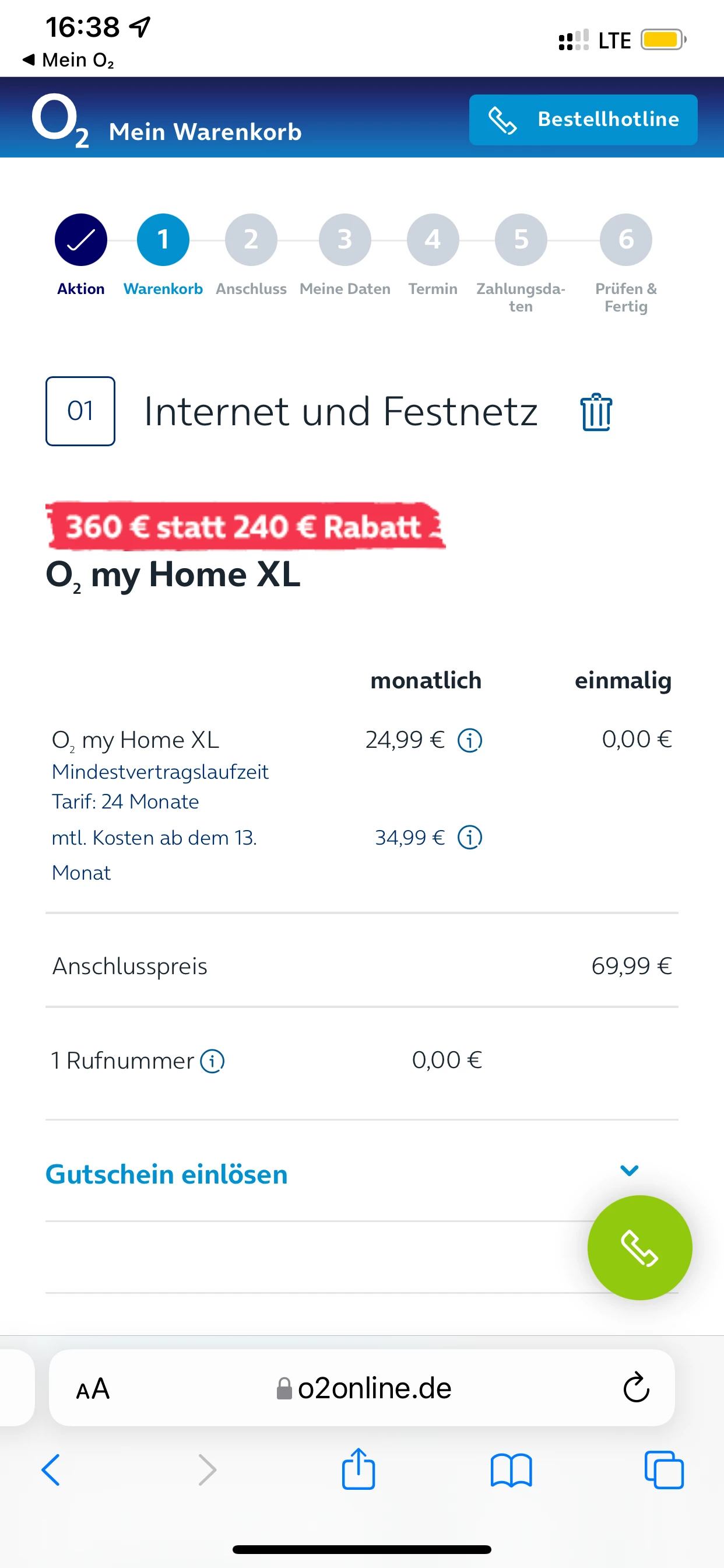
Task: Go to completed Aktion step
Action: tap(81, 240)
